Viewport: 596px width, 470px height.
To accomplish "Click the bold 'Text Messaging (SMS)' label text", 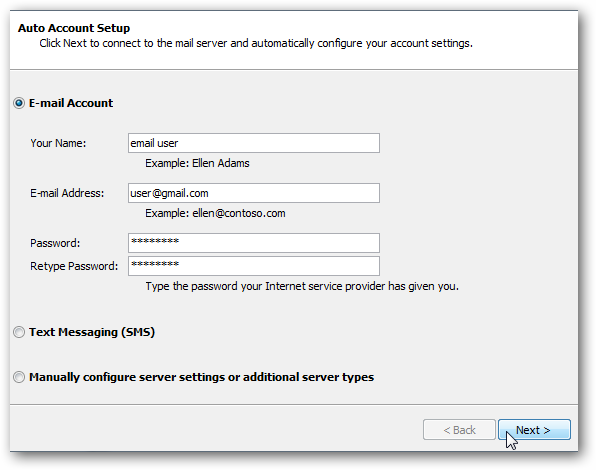I will (x=92, y=332).
